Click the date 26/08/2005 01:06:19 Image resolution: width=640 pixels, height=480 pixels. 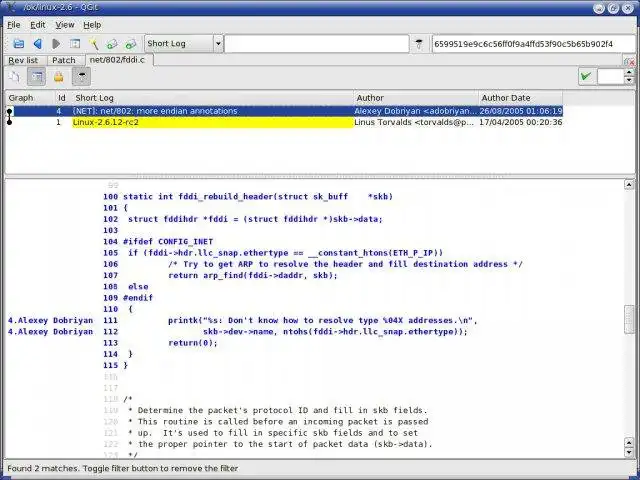pyautogui.click(x=521, y=111)
